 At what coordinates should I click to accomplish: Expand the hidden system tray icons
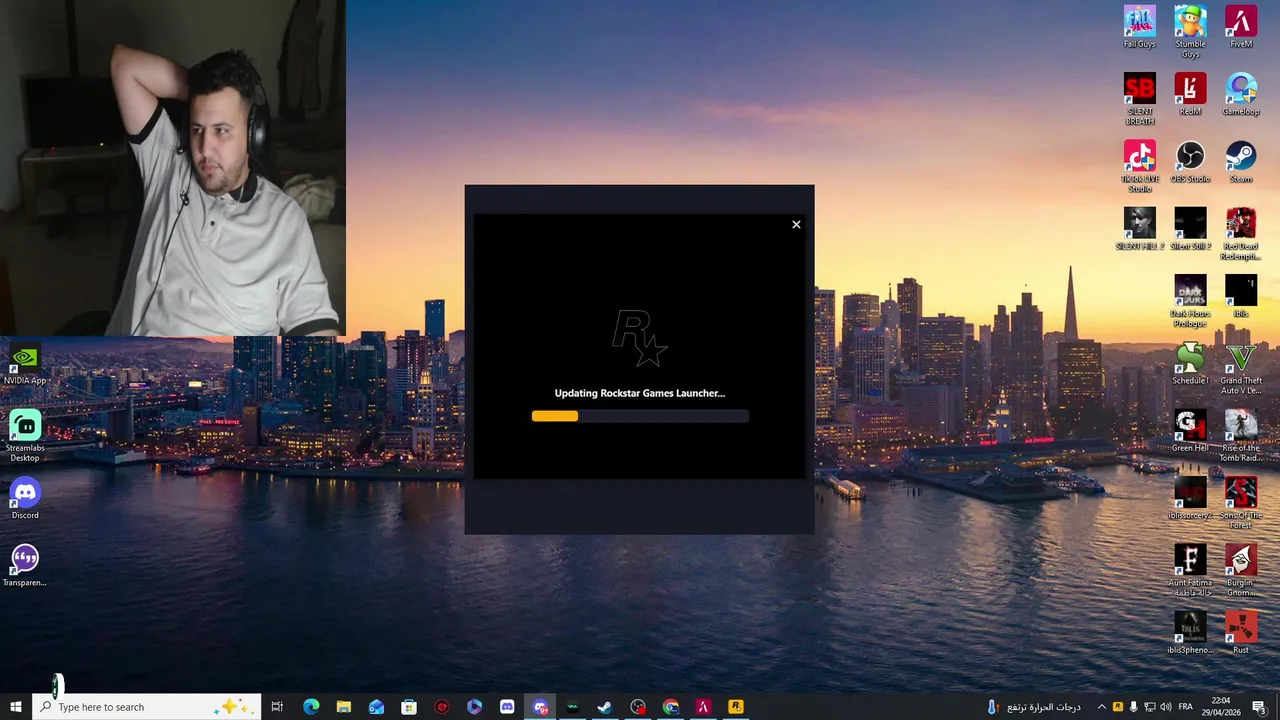[x=1102, y=707]
